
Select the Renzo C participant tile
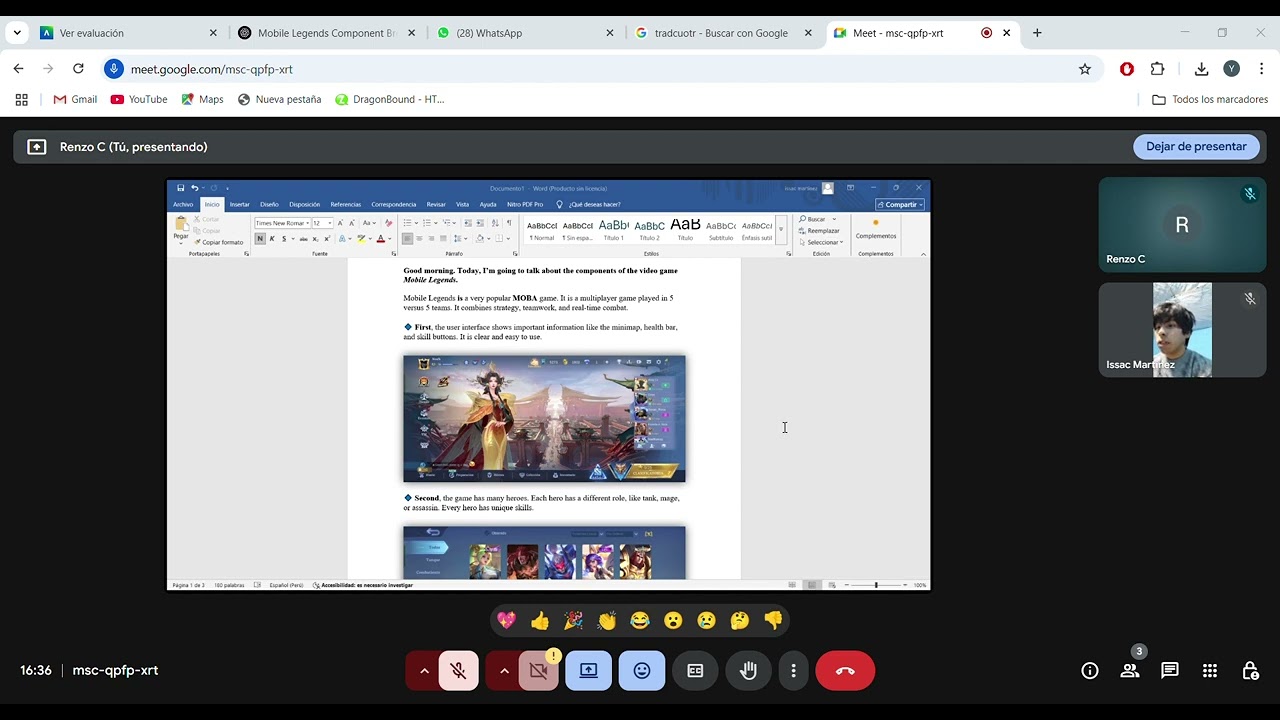pos(1182,225)
